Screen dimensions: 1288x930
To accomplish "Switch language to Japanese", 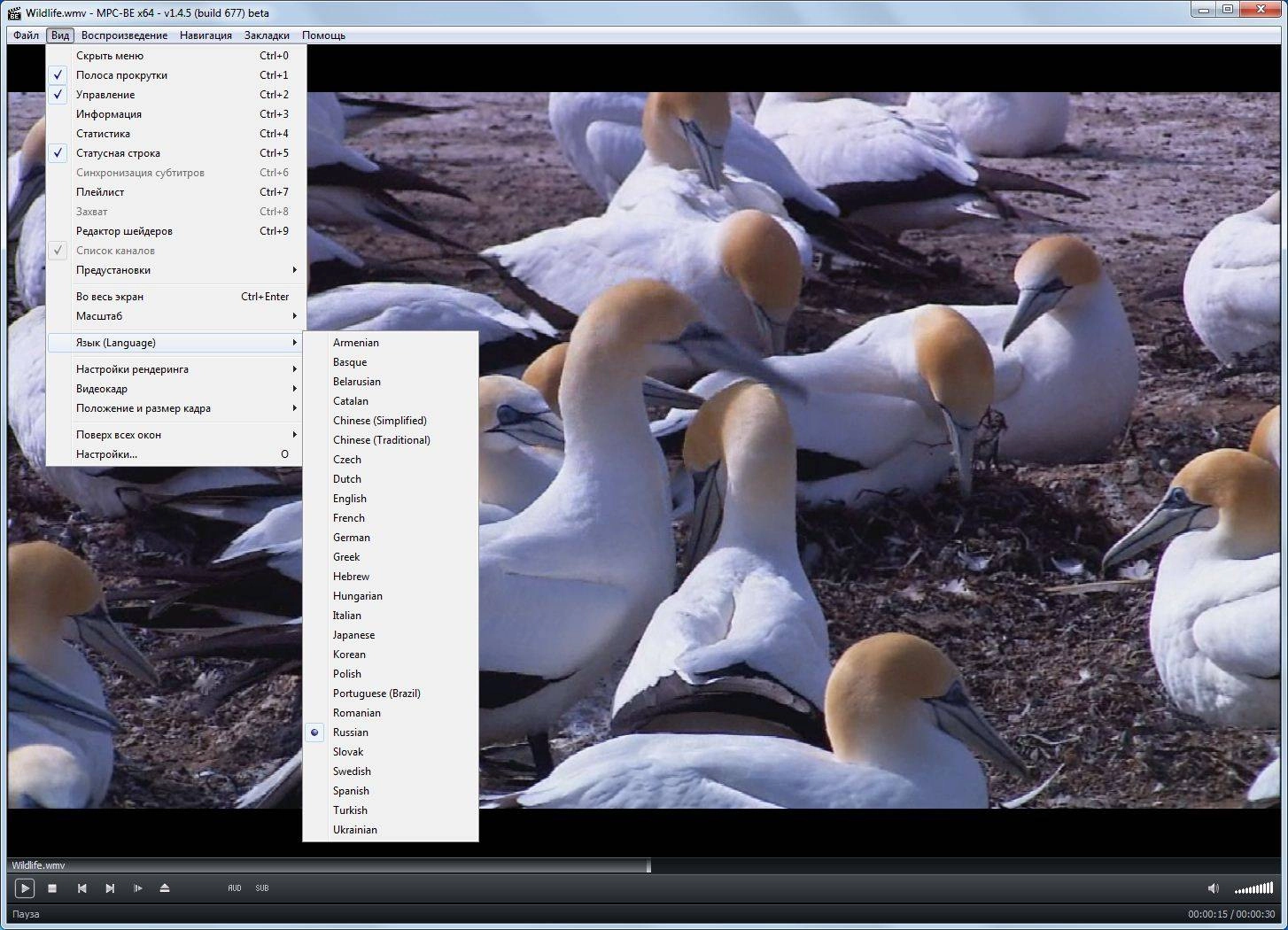I will coord(390,635).
